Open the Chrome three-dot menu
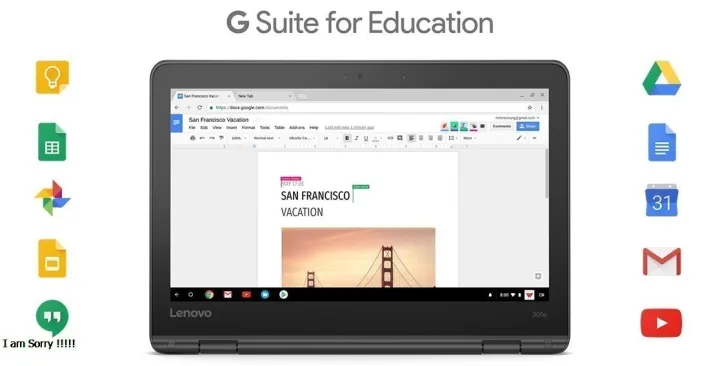 542,107
